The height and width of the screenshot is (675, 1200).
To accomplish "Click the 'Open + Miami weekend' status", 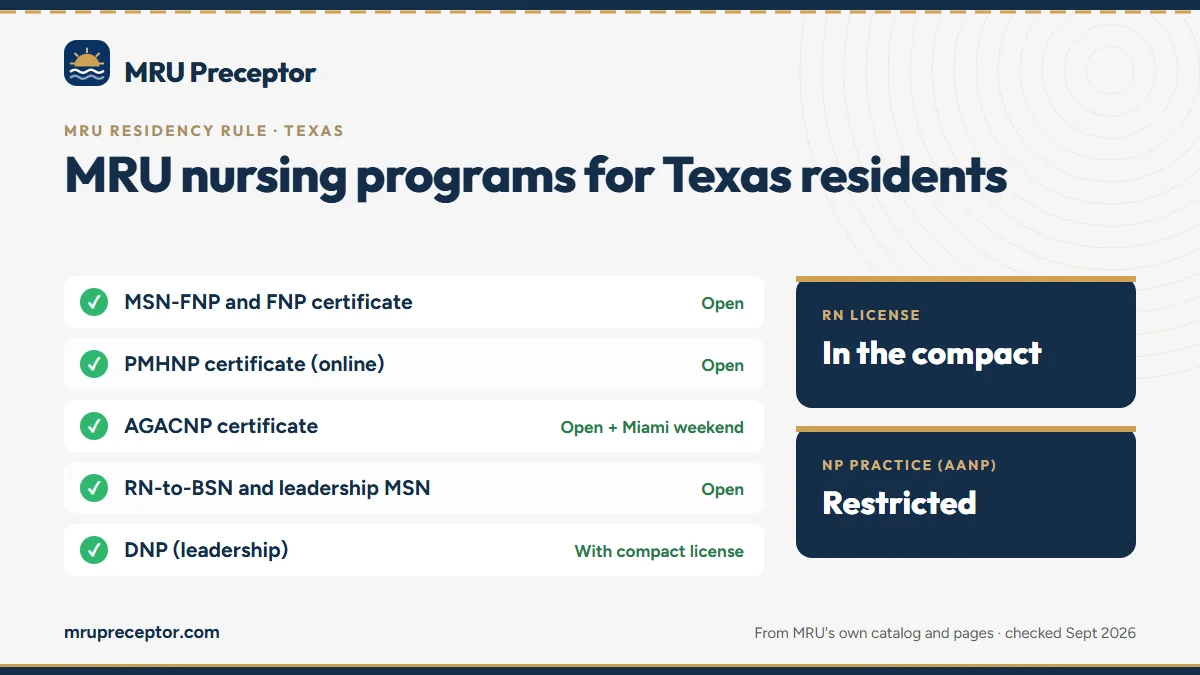I will [652, 428].
